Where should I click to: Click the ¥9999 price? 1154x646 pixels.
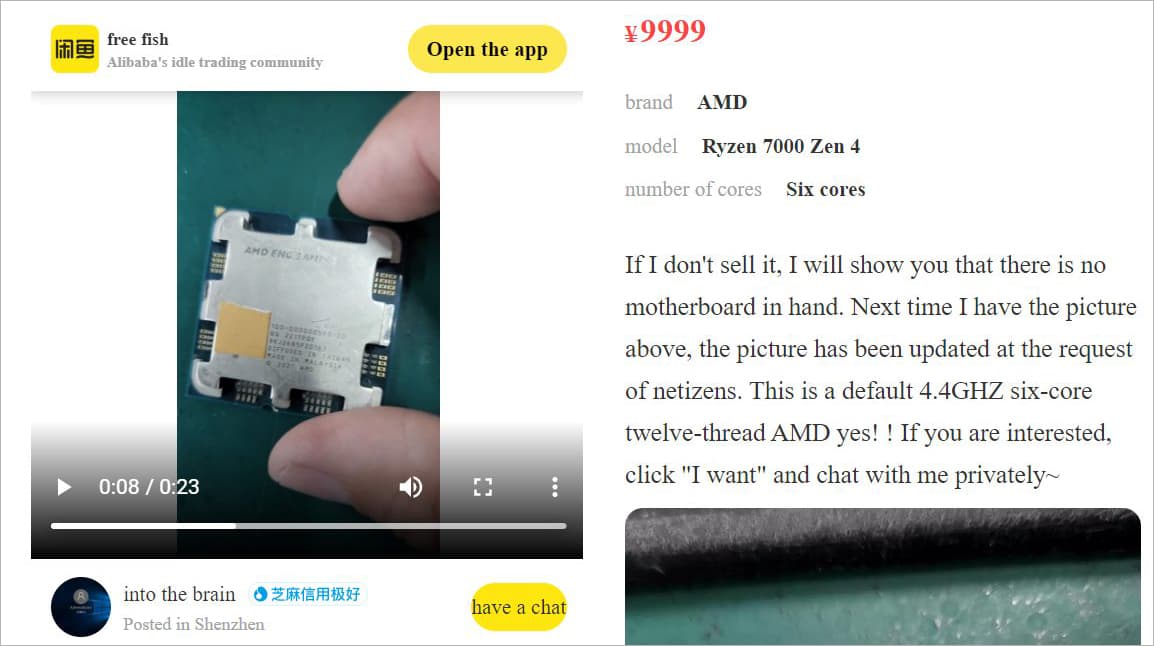[665, 31]
